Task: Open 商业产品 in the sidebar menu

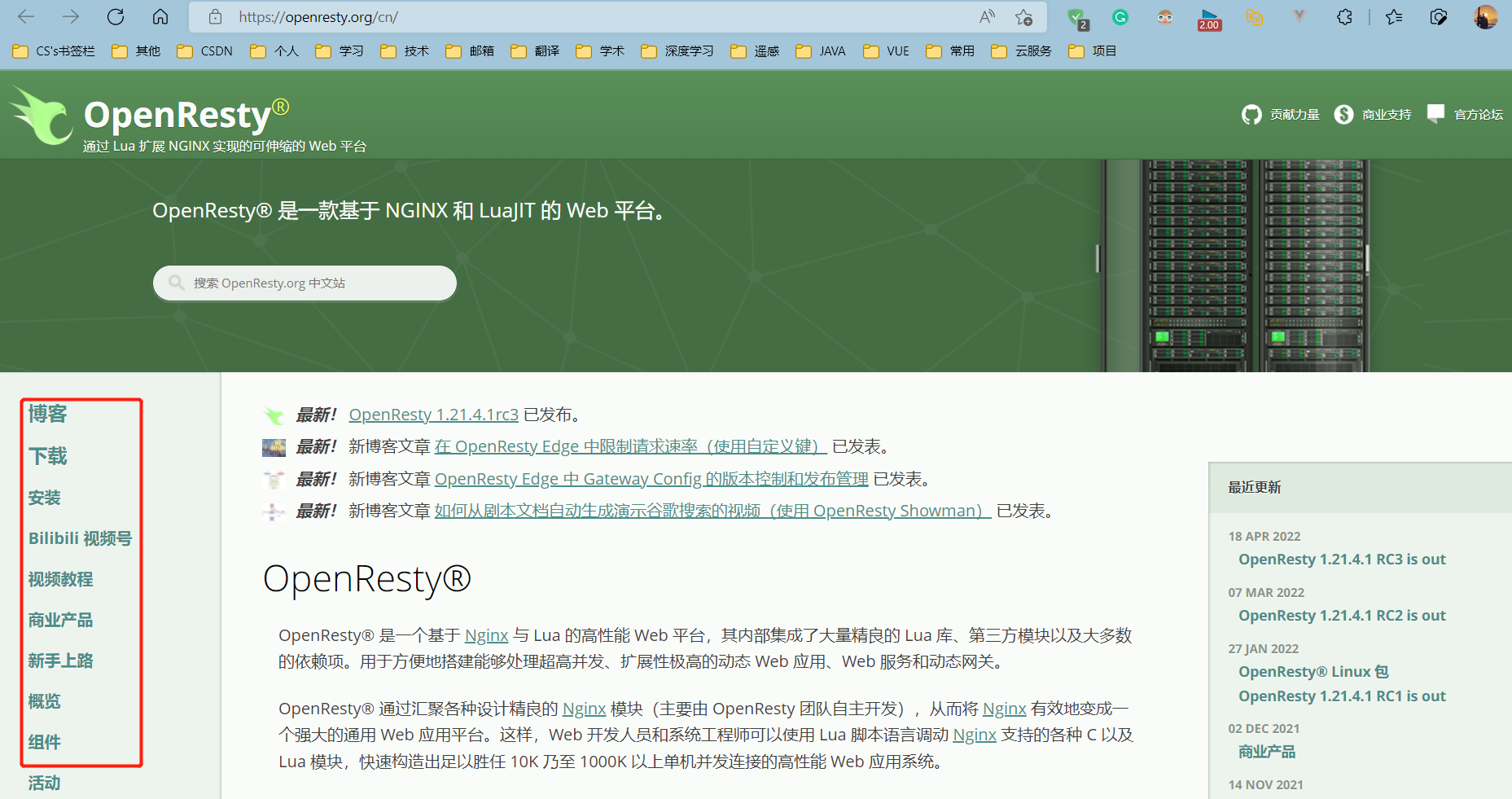Action: (x=60, y=620)
